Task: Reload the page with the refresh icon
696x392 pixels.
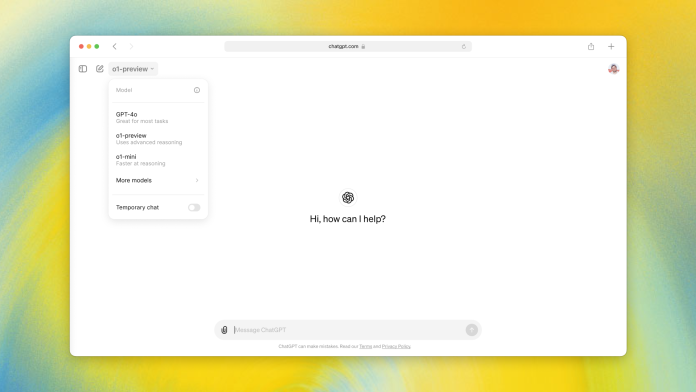Action: click(464, 46)
